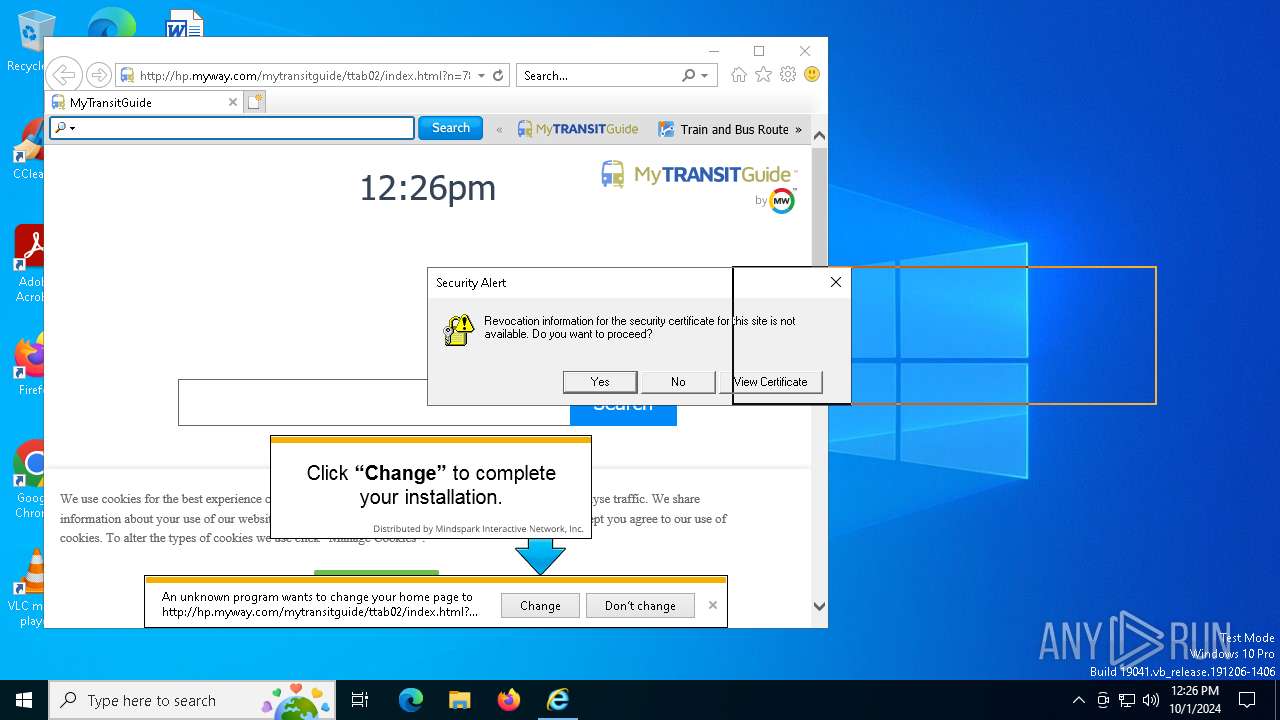Open the Action Center notifications icon
This screenshot has height=720, width=1280.
(1247, 700)
